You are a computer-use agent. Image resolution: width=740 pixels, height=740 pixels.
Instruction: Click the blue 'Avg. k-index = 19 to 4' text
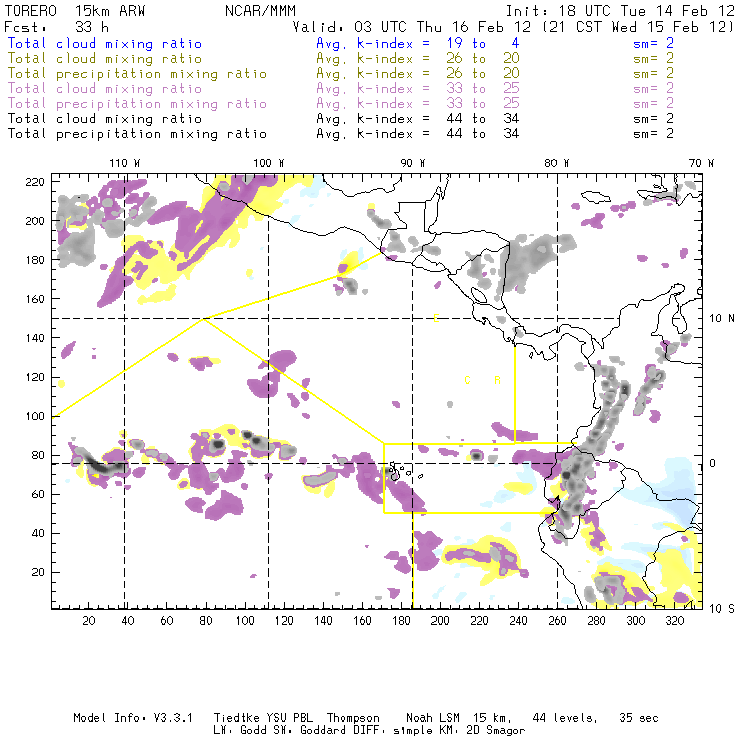pyautogui.click(x=418, y=43)
